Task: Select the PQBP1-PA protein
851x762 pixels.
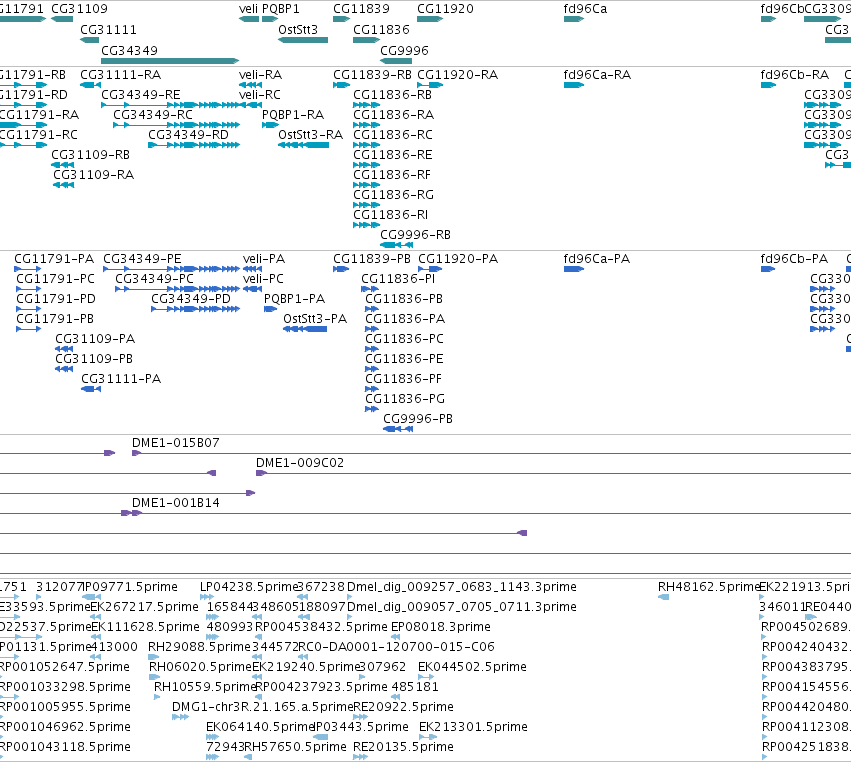Action: [295, 299]
